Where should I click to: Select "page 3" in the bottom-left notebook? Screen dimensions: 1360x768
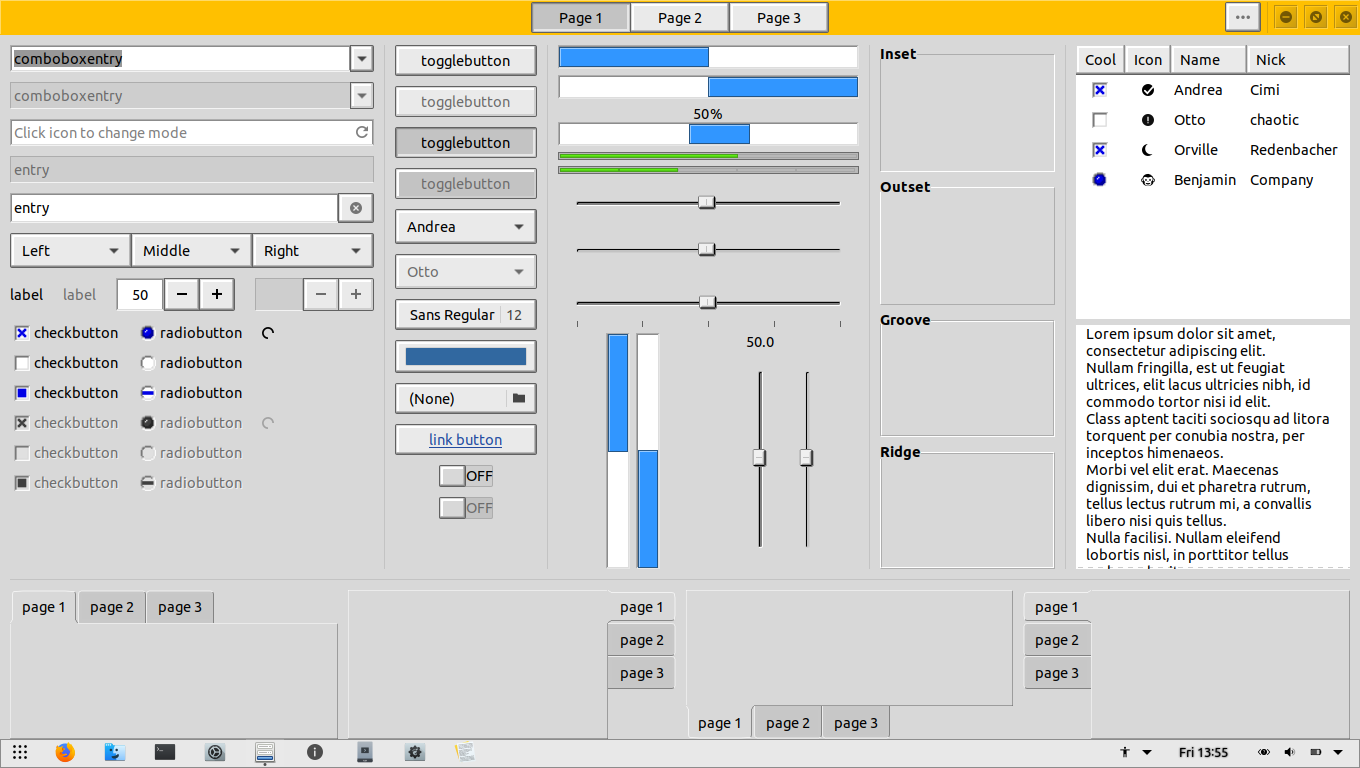[x=179, y=606]
